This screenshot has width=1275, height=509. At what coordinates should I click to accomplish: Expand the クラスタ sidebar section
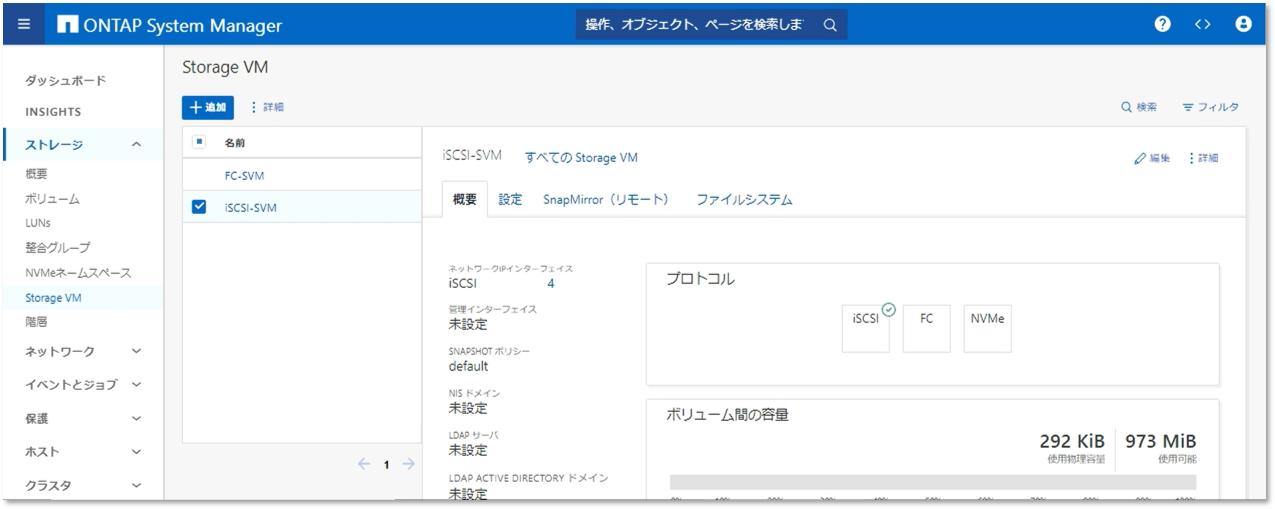(136, 485)
